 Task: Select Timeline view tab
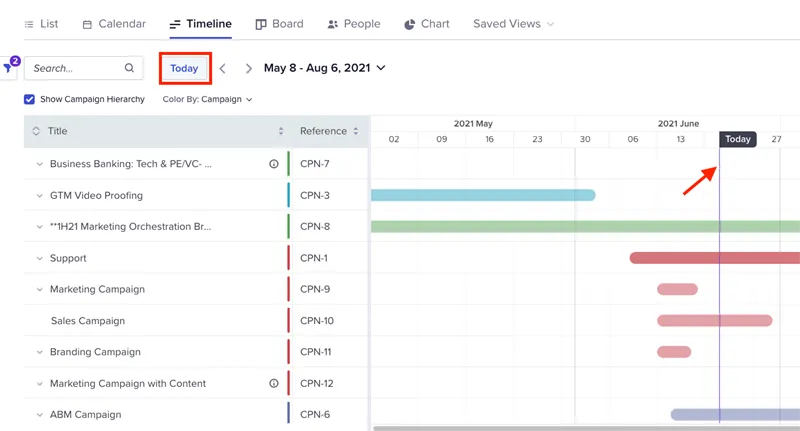point(201,24)
